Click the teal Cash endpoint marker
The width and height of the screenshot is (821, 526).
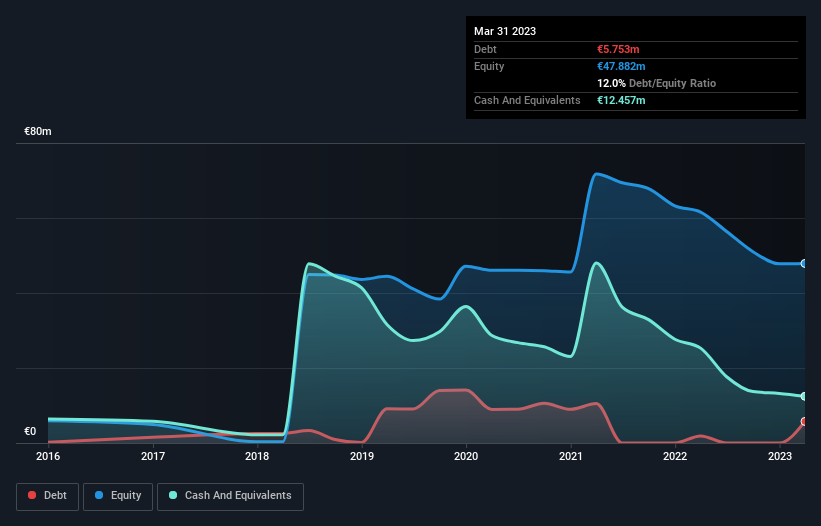(804, 396)
